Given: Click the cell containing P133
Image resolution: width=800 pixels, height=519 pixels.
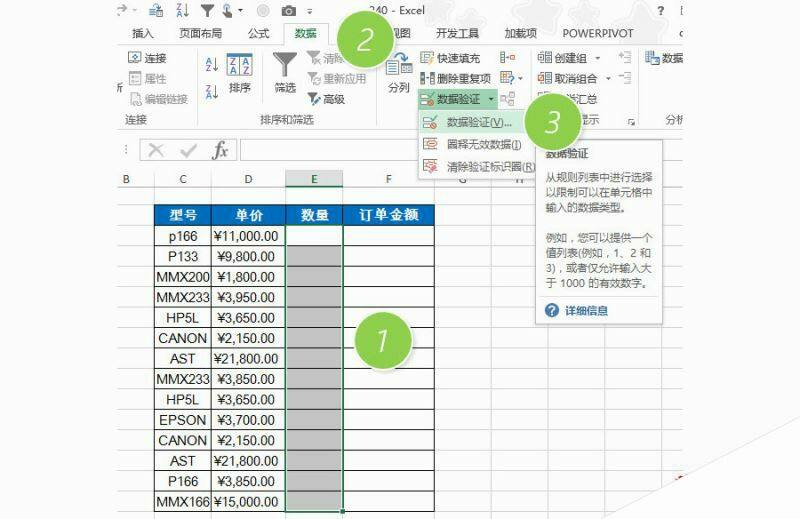Looking at the screenshot, I should [x=183, y=256].
